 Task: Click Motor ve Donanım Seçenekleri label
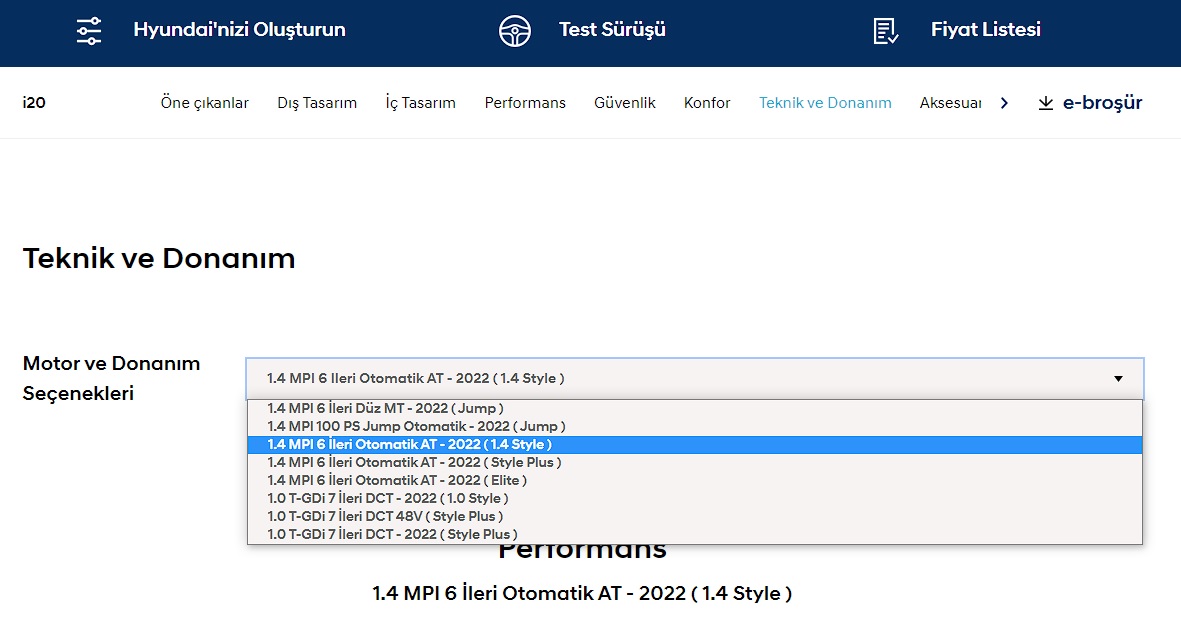[x=111, y=378]
